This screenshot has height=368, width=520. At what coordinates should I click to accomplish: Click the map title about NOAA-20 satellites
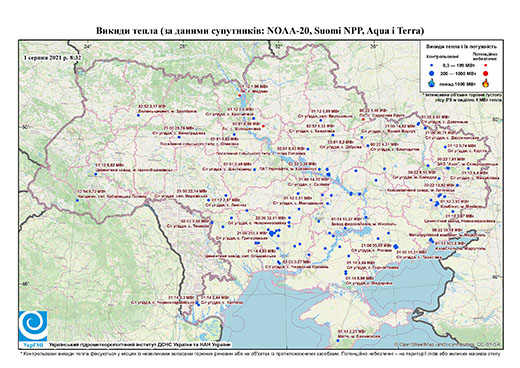tap(260, 31)
